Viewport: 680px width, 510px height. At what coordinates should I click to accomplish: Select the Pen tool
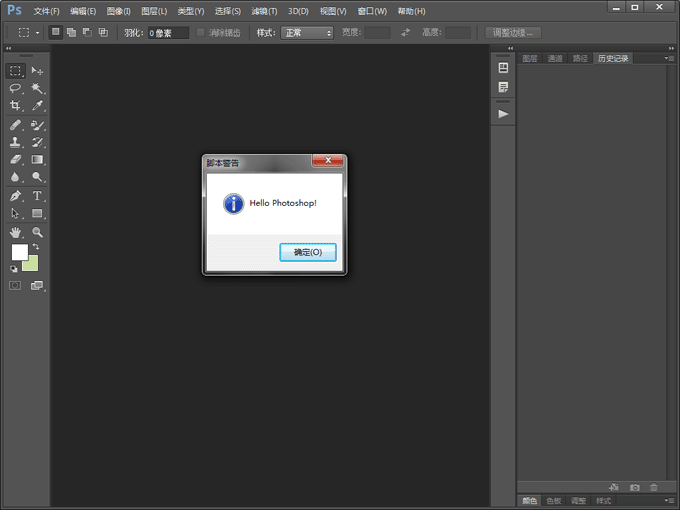15,196
